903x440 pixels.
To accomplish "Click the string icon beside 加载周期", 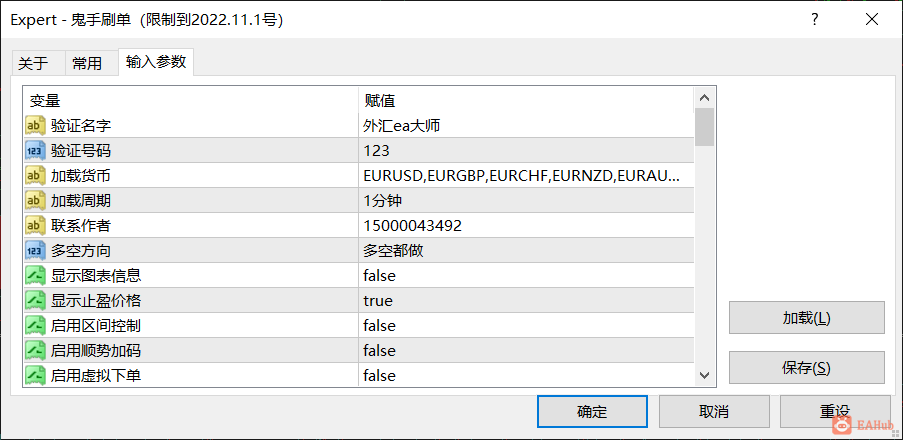I will click(35, 201).
